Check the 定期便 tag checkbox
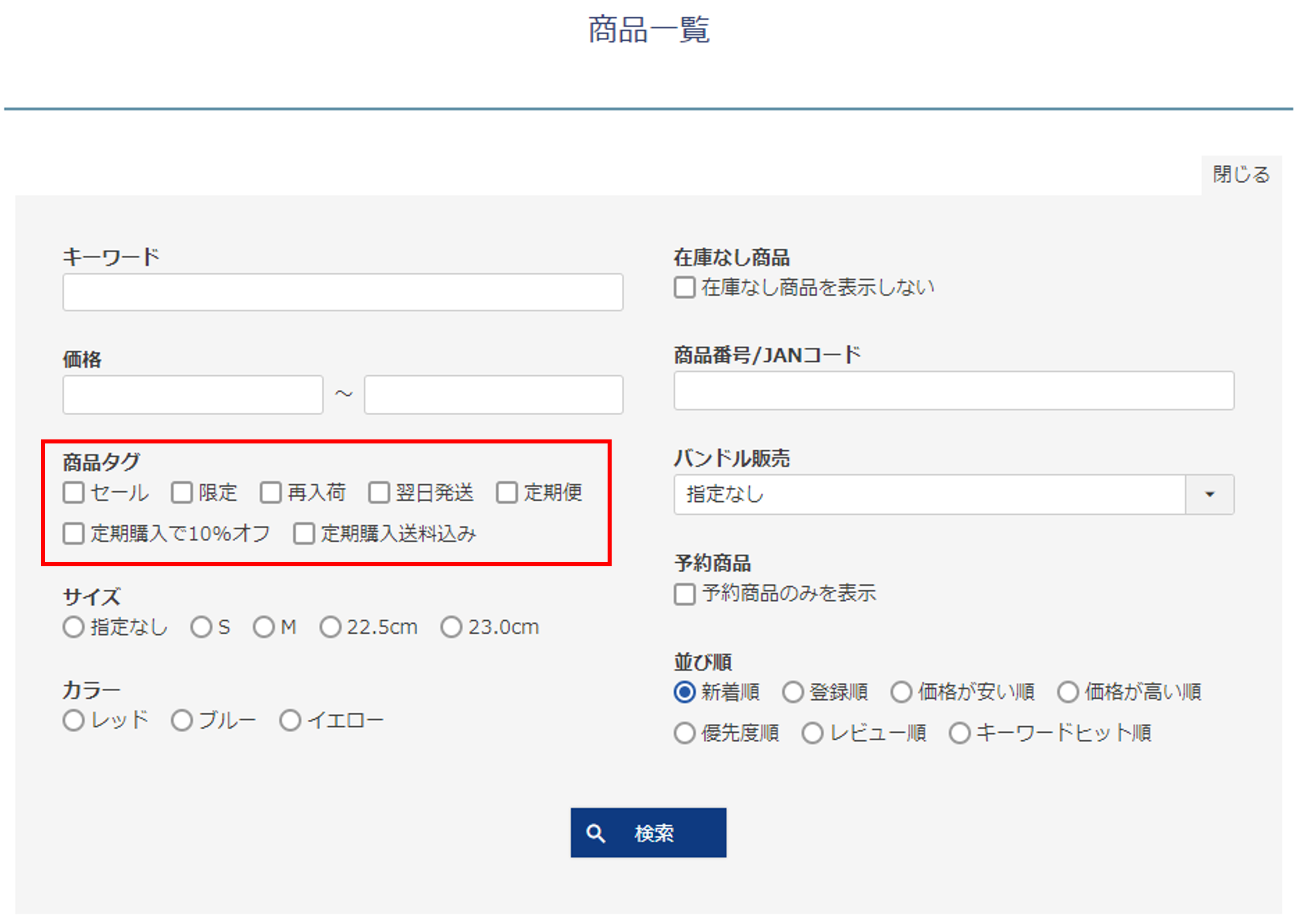Image resolution: width=1303 pixels, height=924 pixels. coord(506,492)
